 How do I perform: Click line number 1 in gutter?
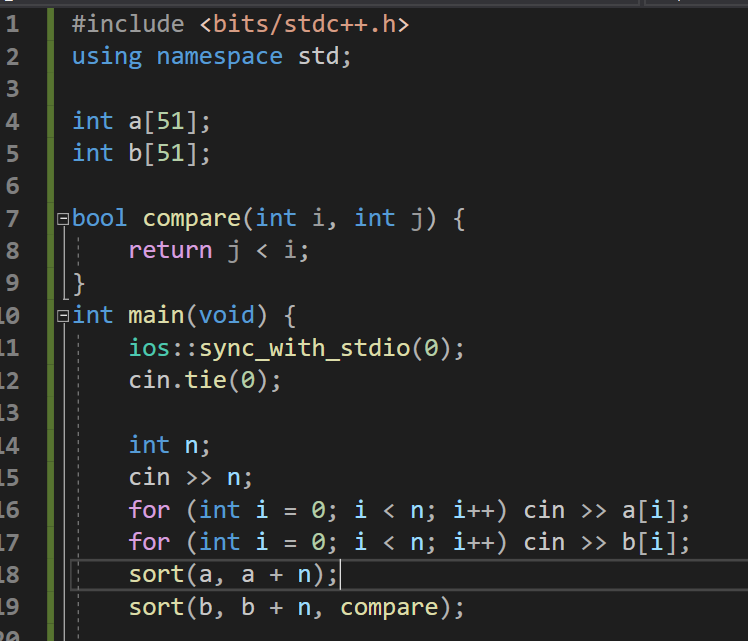pos(12,24)
